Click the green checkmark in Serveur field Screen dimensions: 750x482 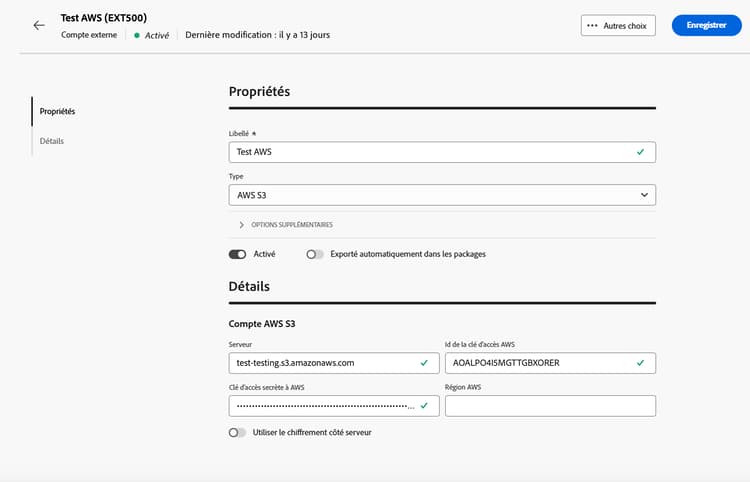[424, 363]
